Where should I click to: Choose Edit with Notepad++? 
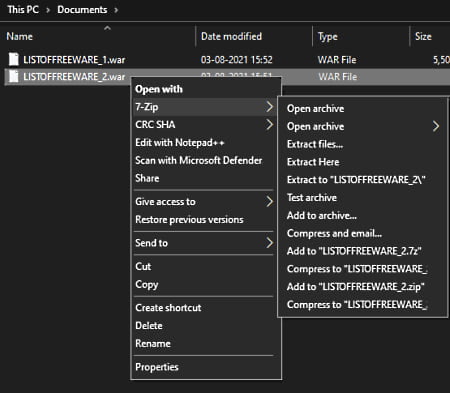click(x=180, y=143)
